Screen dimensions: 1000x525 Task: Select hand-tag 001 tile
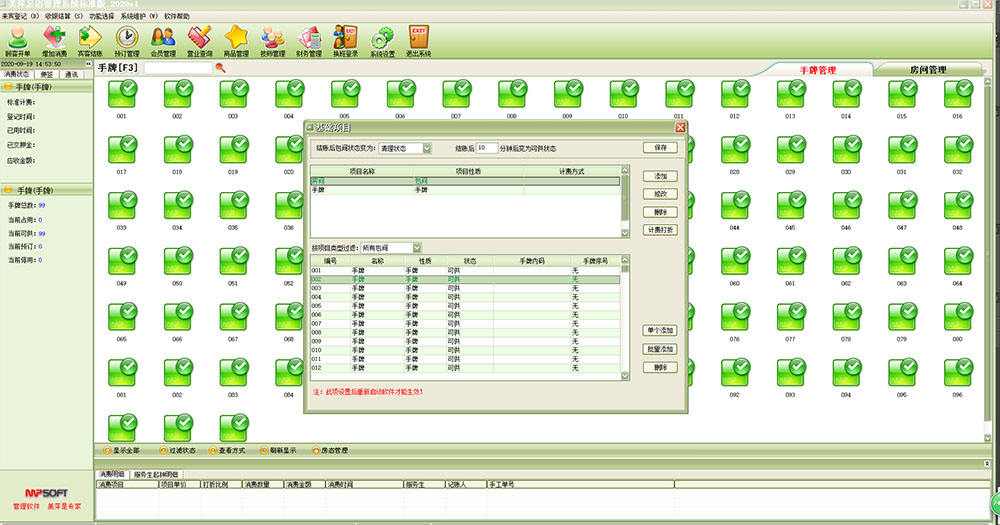121,95
